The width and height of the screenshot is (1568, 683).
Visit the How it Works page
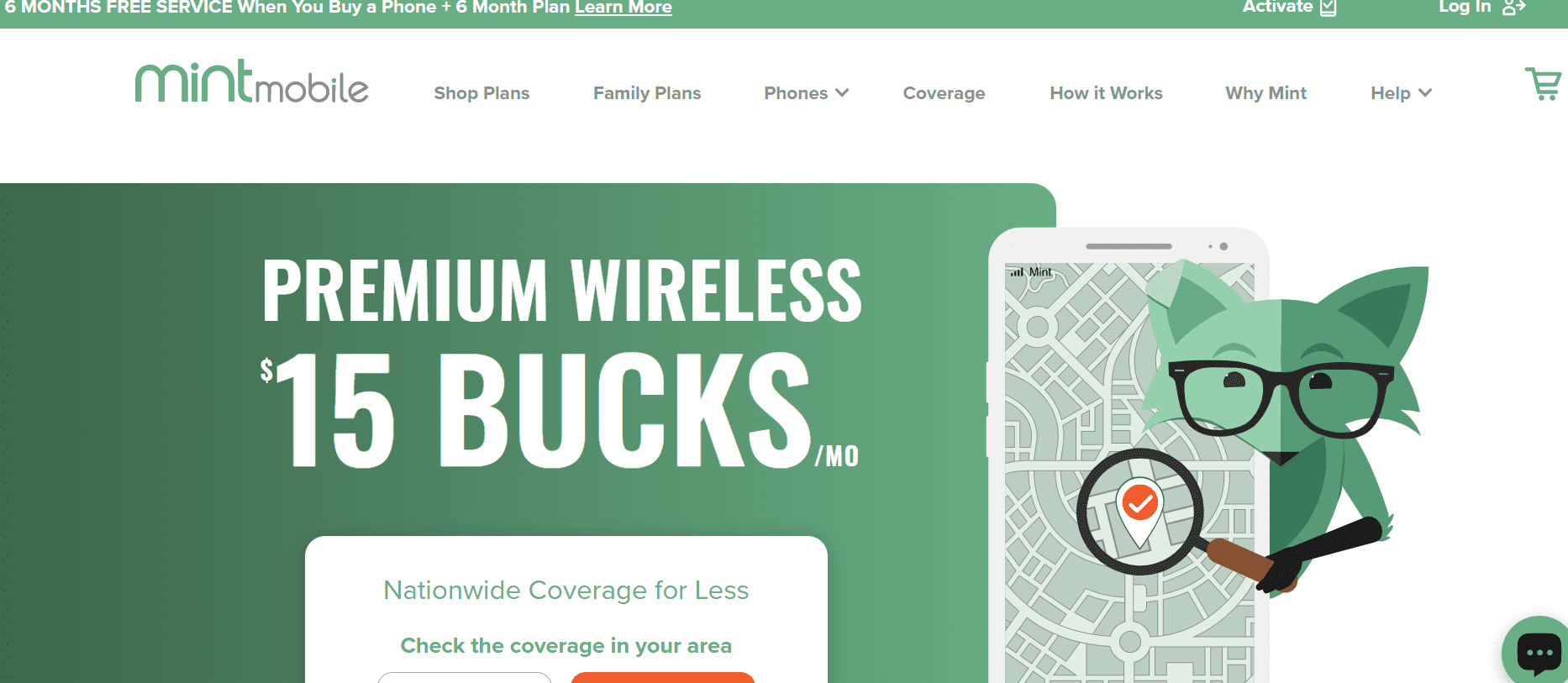(x=1106, y=93)
